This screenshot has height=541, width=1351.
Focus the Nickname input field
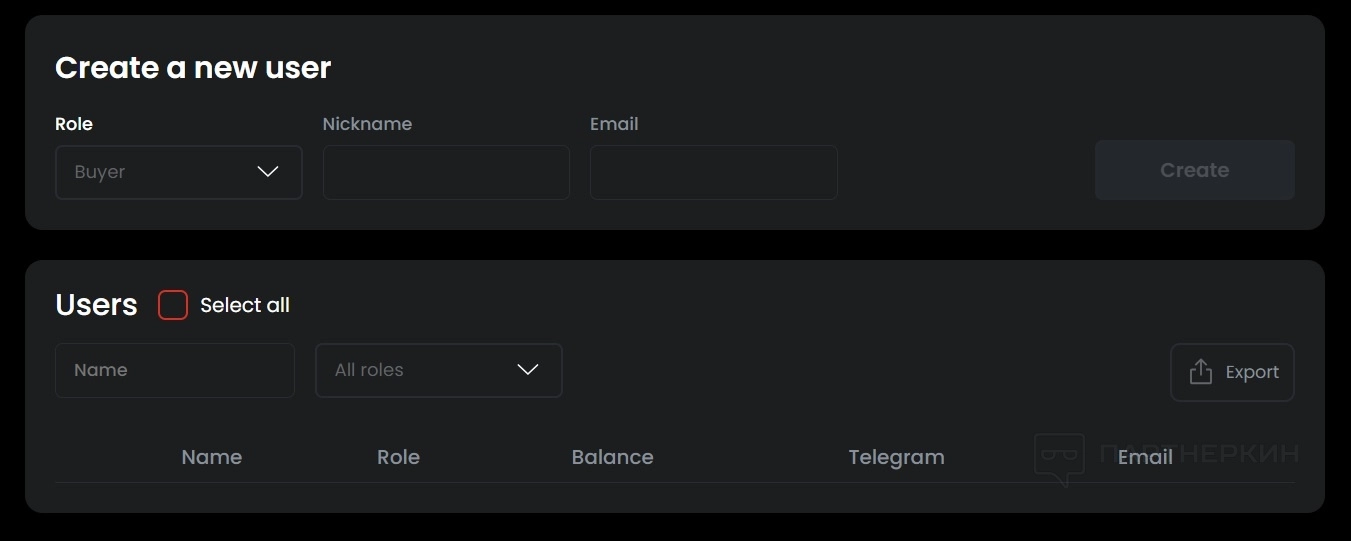446,172
